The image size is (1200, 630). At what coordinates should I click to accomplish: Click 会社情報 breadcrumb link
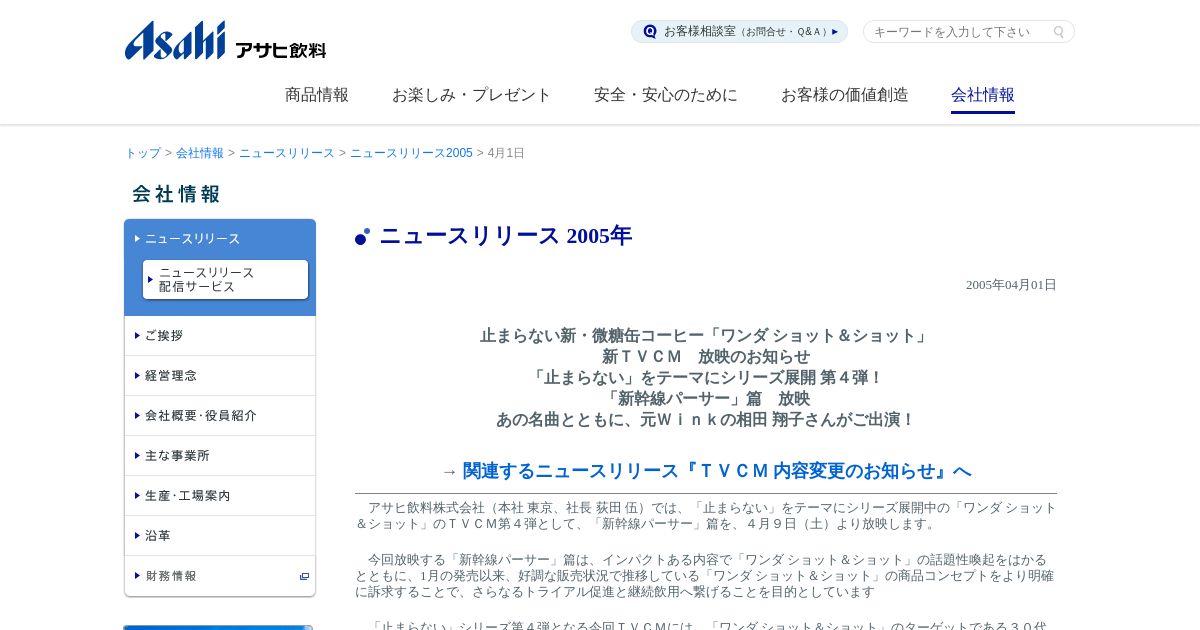(x=200, y=153)
